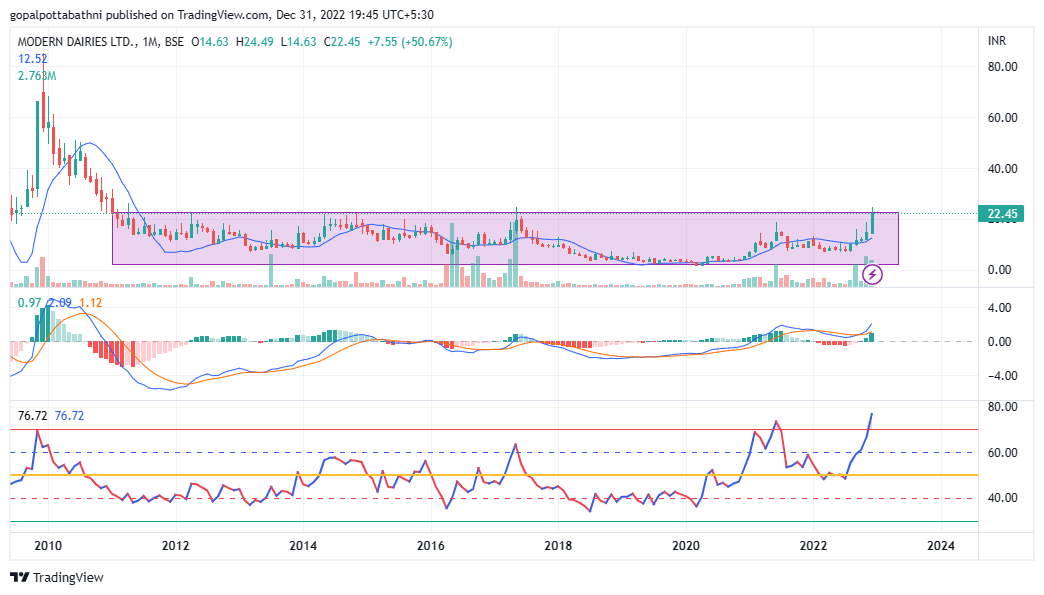Click the RSI axis label 60.00
Image resolution: width=1044 pixels, height=595 pixels.
[x=1002, y=453]
